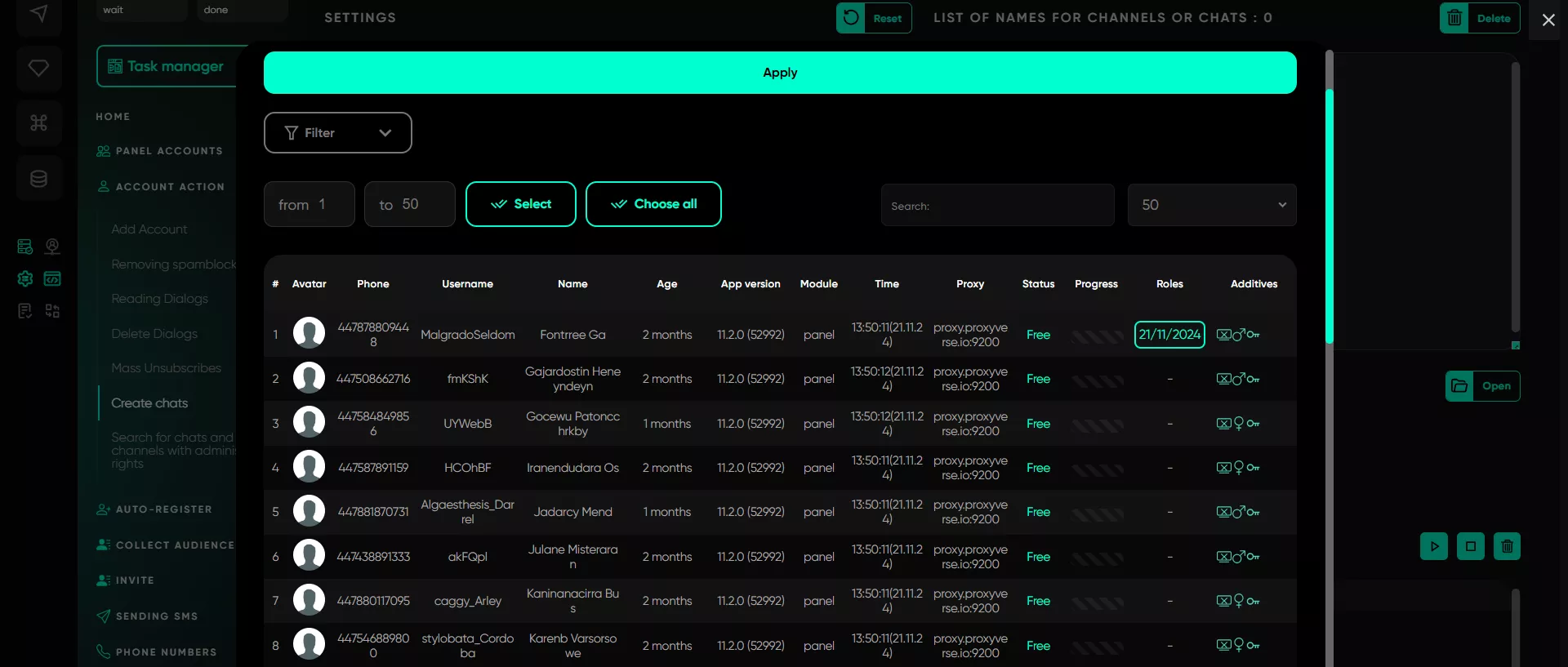
Task: Open the settings gear icon in left rail
Action: 25,278
